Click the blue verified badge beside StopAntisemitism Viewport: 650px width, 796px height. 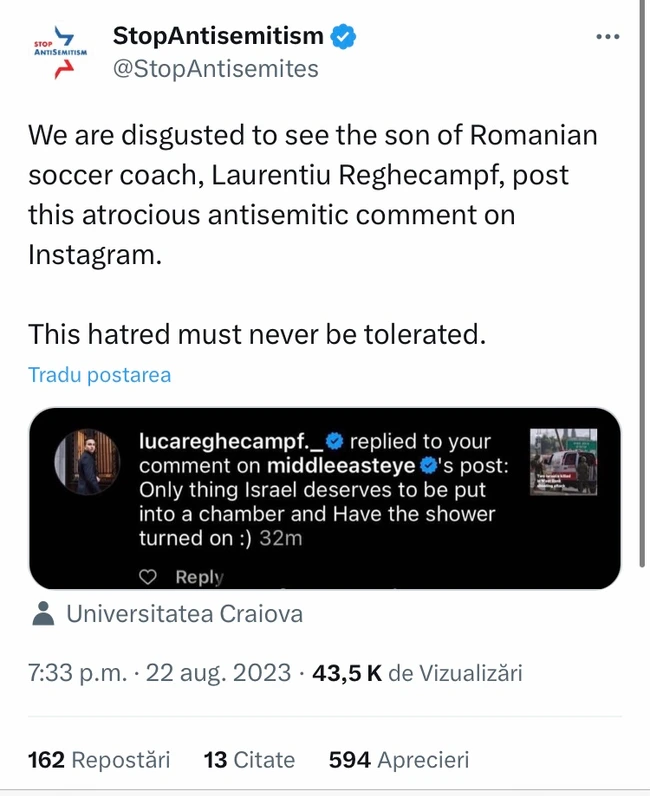[344, 37]
